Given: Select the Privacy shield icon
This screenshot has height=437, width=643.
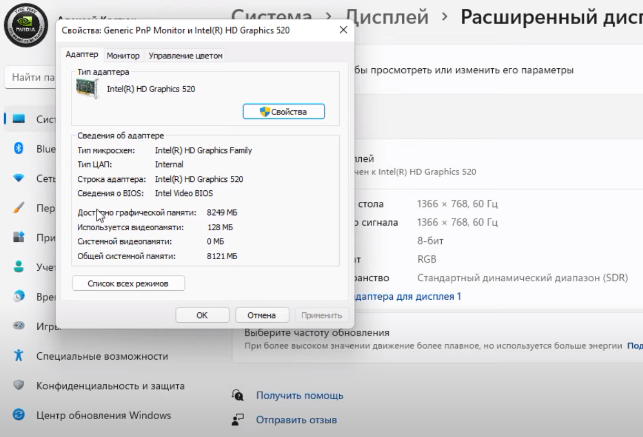Looking at the screenshot, I should [18, 385].
